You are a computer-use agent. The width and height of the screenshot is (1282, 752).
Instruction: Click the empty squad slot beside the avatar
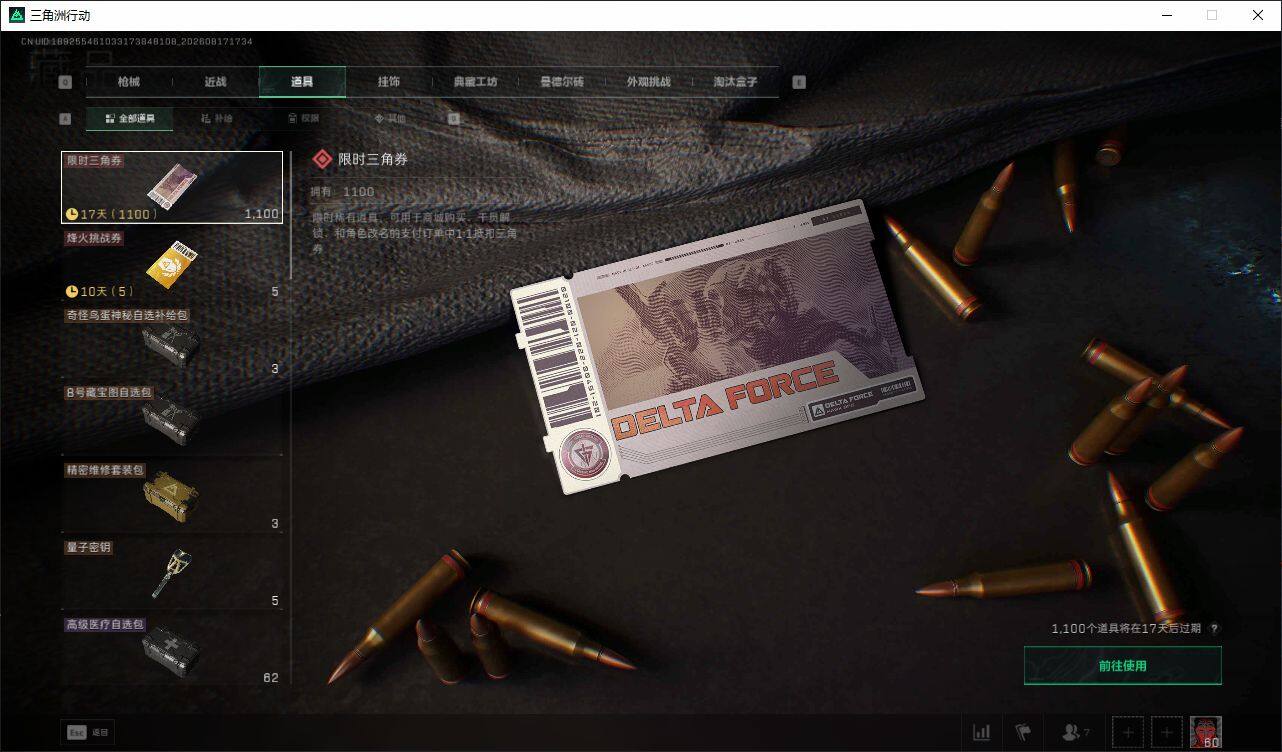click(1166, 733)
